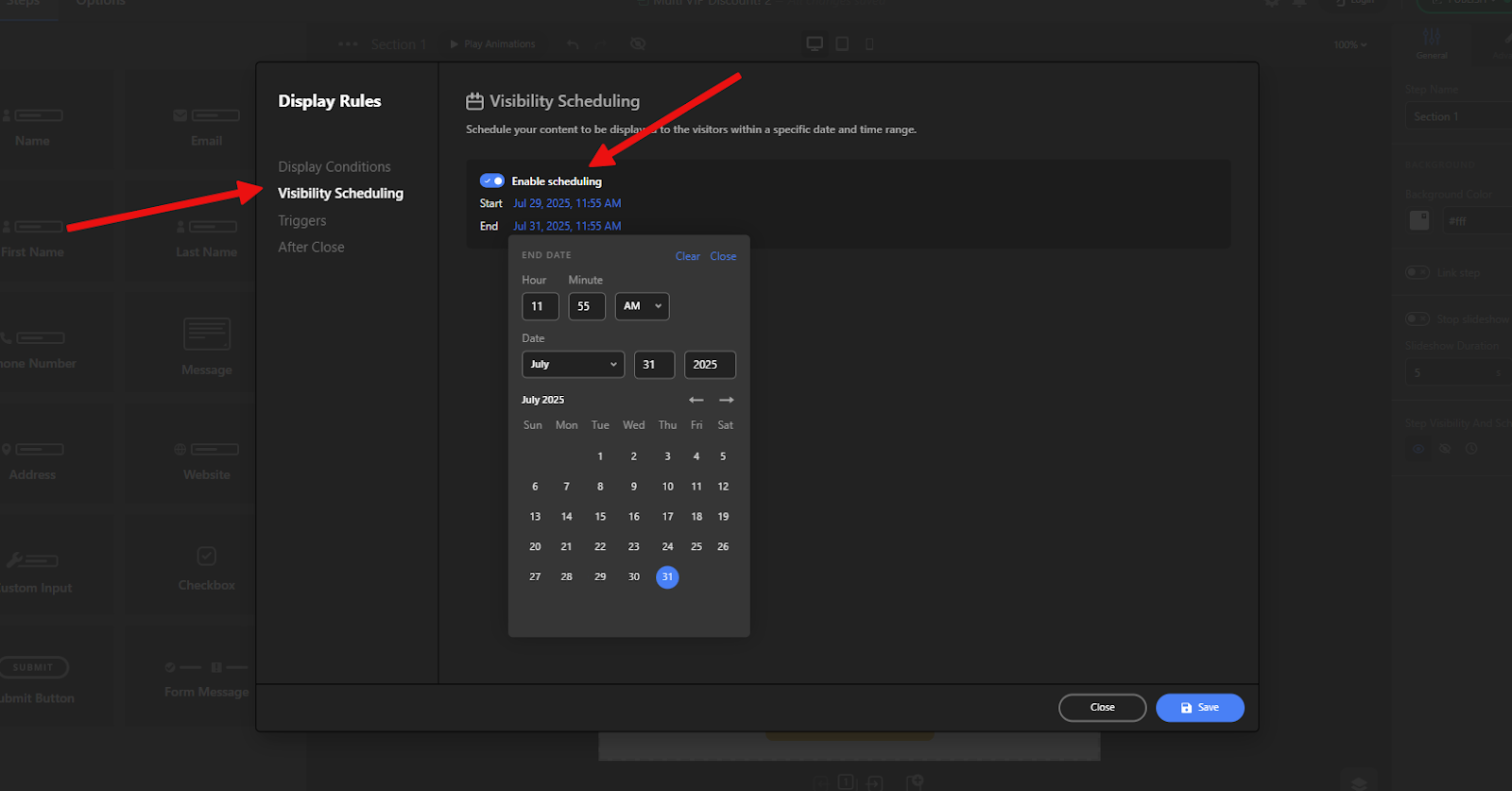Click the tablet preview device icon
This screenshot has width=1512, height=791.
tap(842, 43)
